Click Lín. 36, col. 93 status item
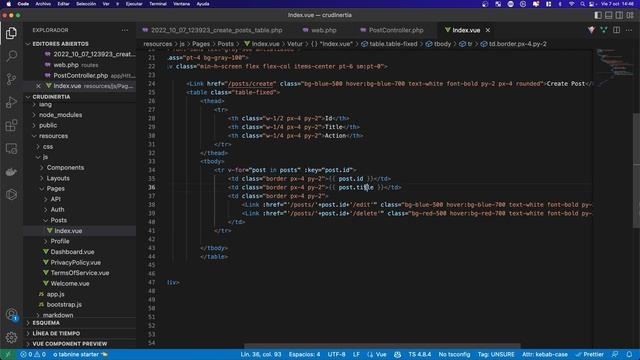Screen dimensions: 640x360 (260, 354)
